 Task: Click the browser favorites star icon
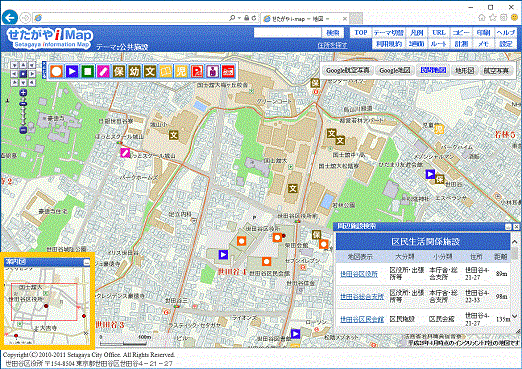pyautogui.click(x=493, y=17)
